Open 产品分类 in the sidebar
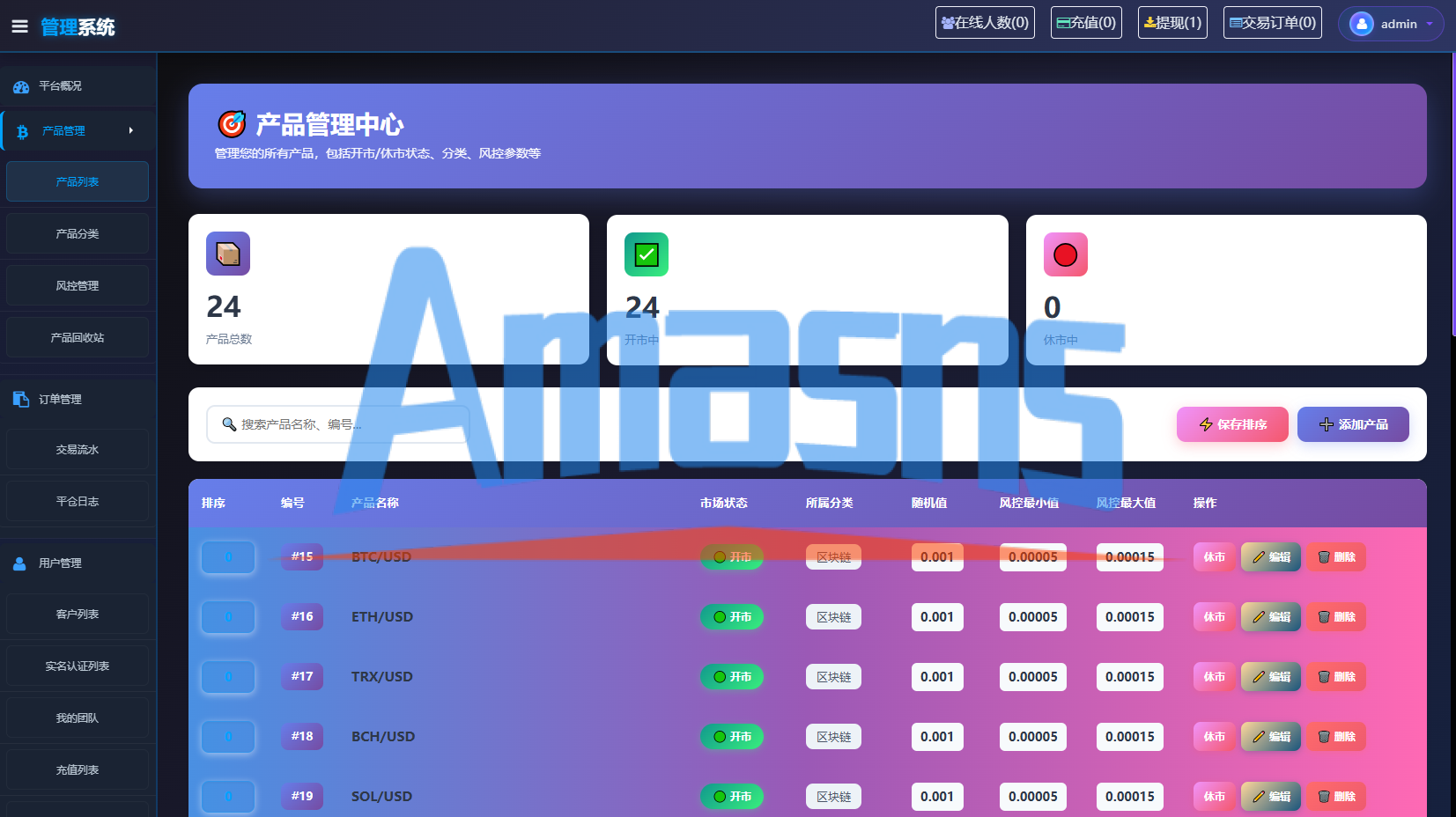Viewport: 1456px width, 817px height. [78, 233]
